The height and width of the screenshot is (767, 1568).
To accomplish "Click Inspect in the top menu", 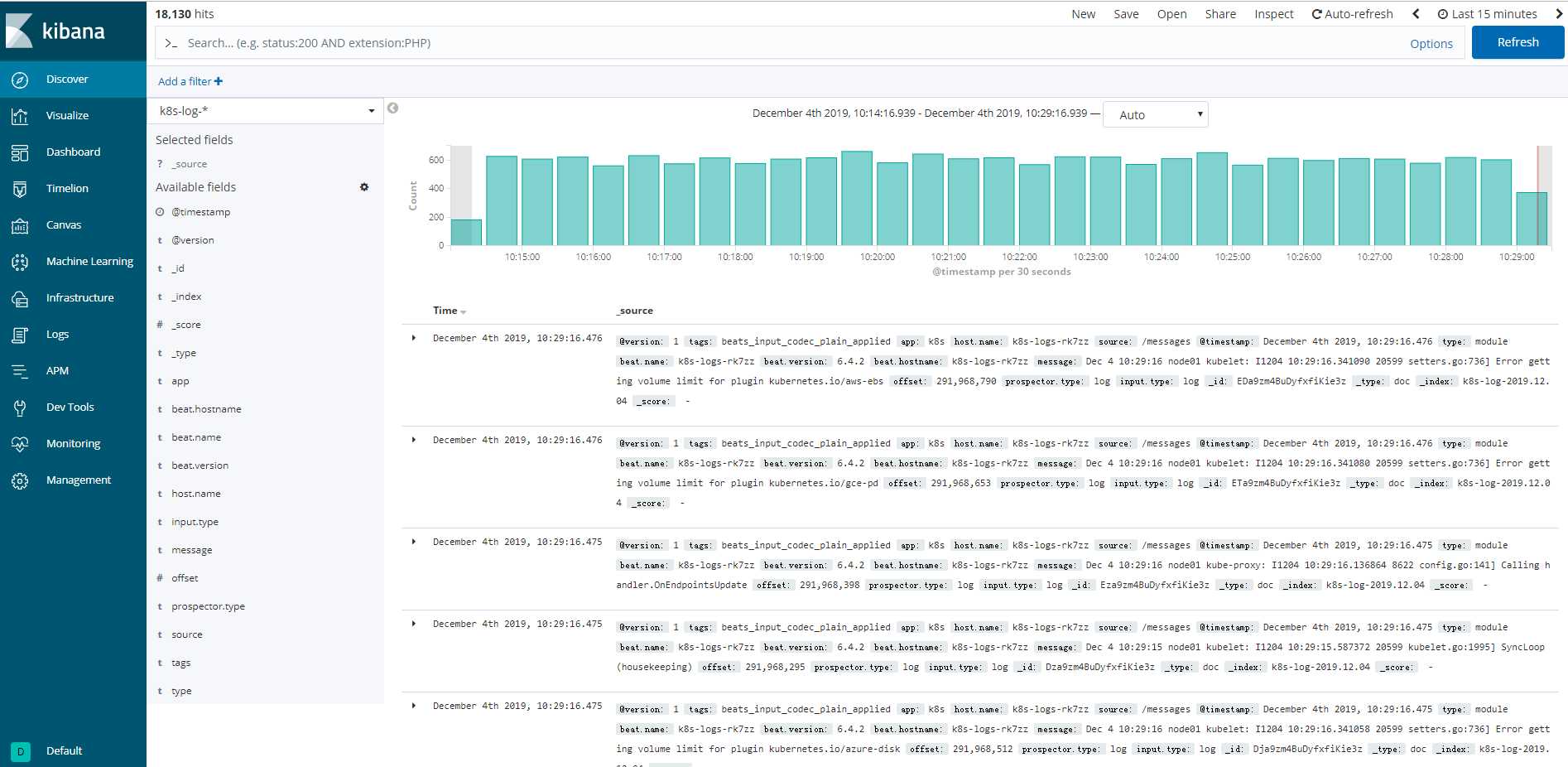I will click(1273, 14).
